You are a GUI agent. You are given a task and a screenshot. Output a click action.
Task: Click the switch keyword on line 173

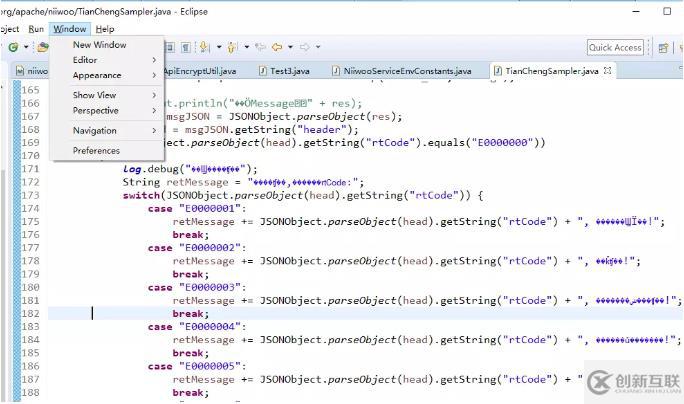[141, 195]
